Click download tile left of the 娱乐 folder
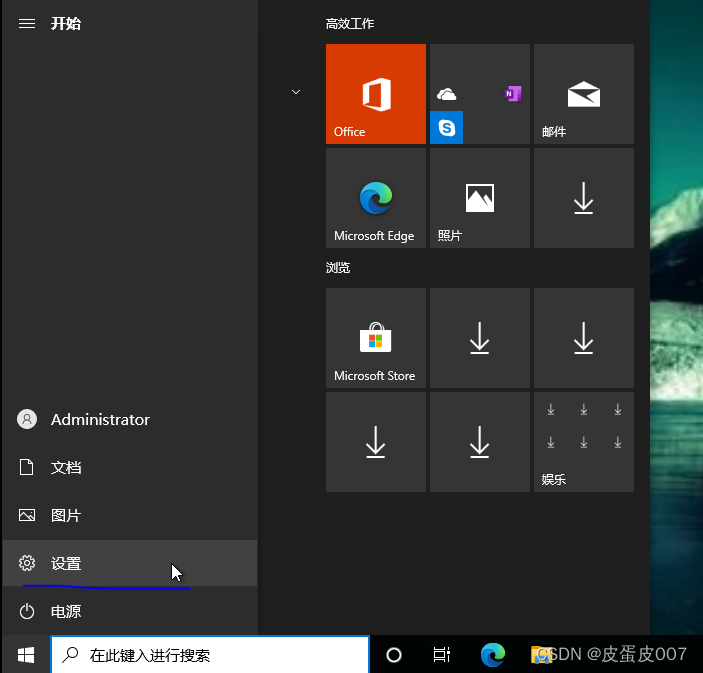Viewport: 703px width, 673px height. click(480, 442)
